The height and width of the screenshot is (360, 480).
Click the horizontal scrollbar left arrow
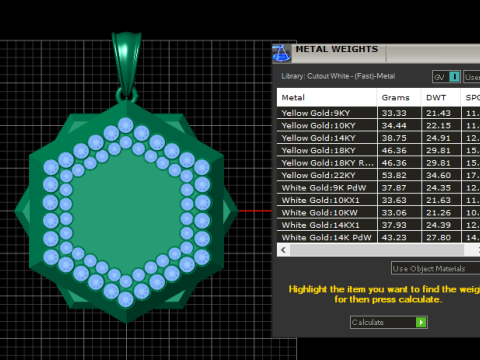click(284, 250)
